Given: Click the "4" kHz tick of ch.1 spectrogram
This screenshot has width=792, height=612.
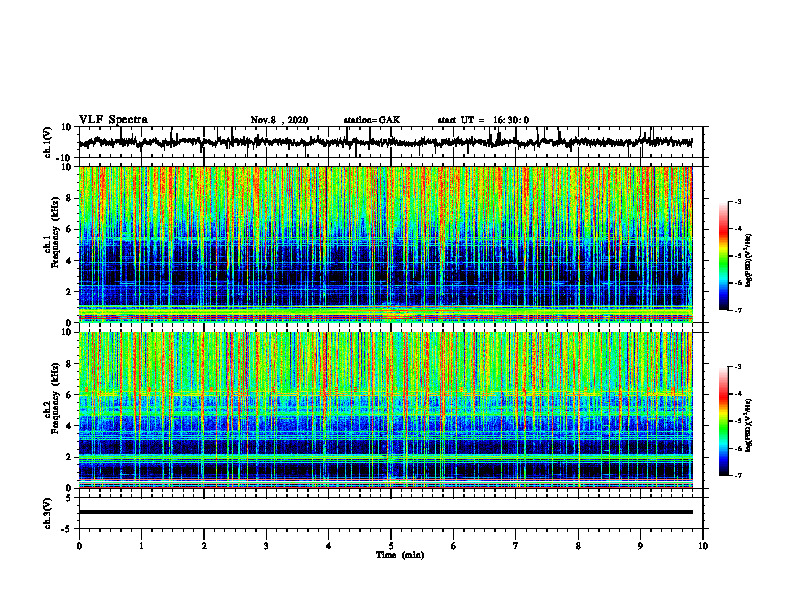Looking at the screenshot, I should 70,261.
